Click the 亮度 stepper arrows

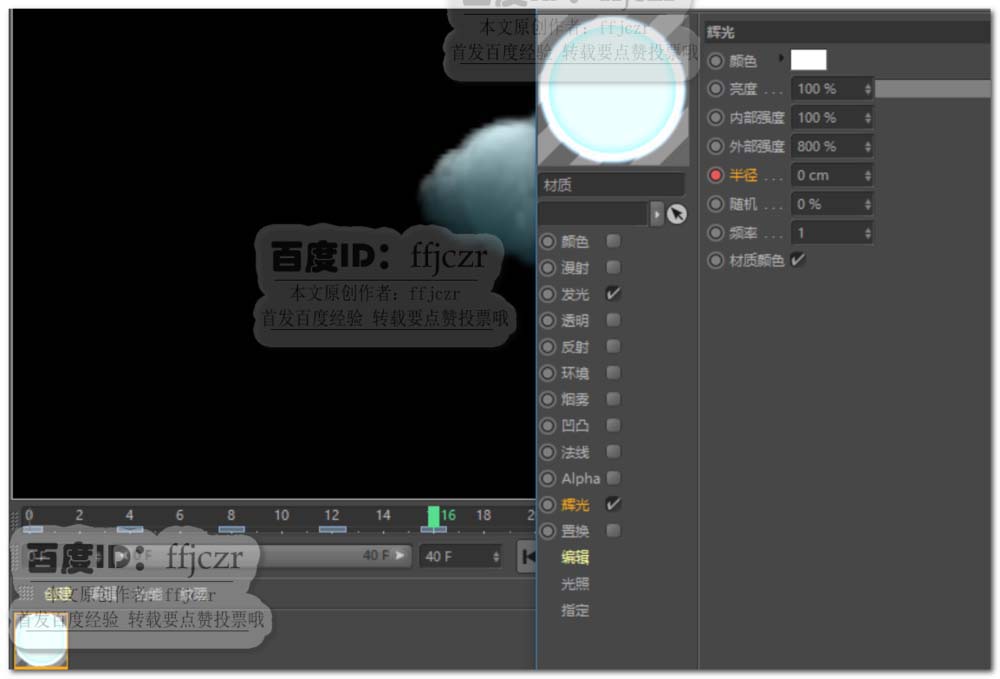[x=867, y=89]
